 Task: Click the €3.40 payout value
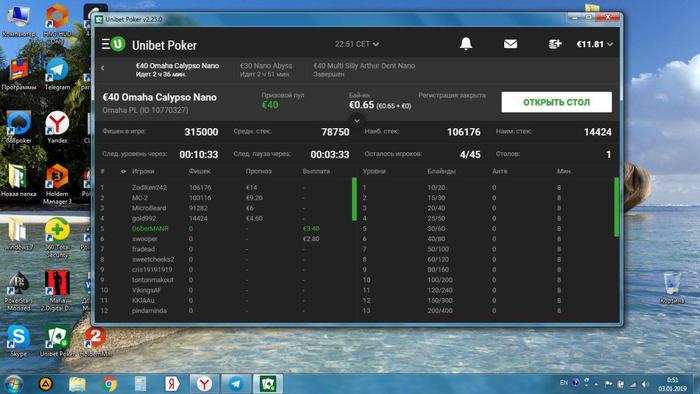(311, 228)
